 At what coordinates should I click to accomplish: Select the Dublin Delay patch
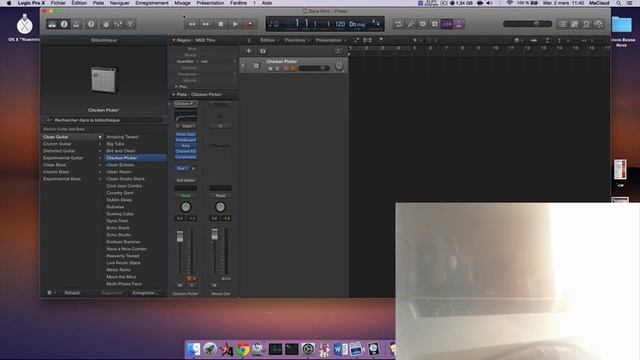135,200
